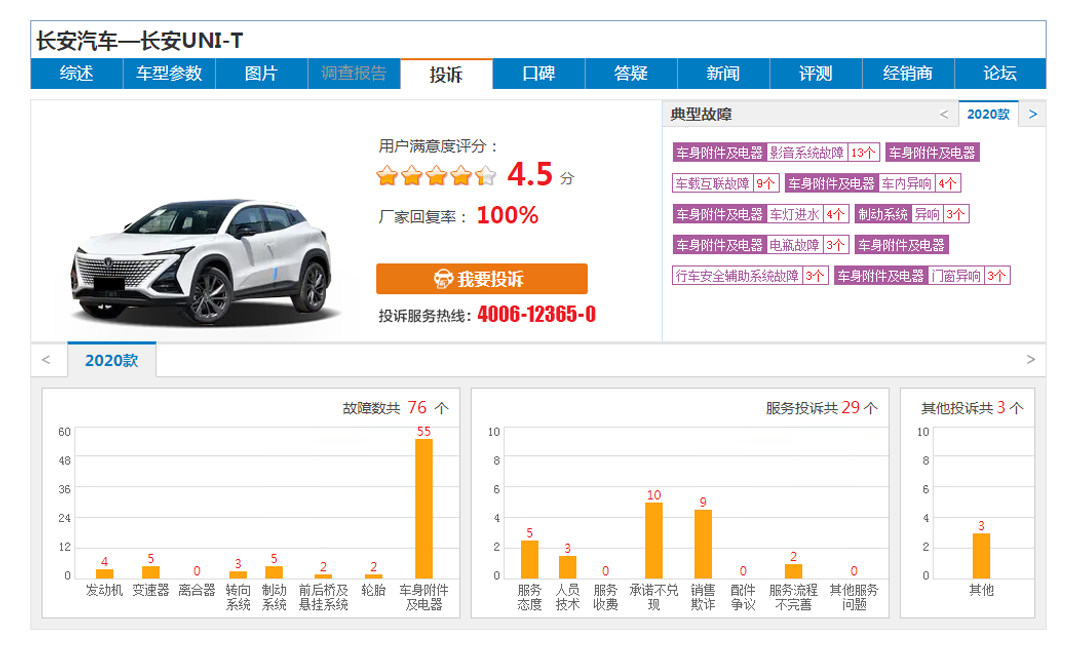This screenshot has height=650, width=1080.
Task: Select the 2020款 tab above the charts
Action: click(111, 360)
